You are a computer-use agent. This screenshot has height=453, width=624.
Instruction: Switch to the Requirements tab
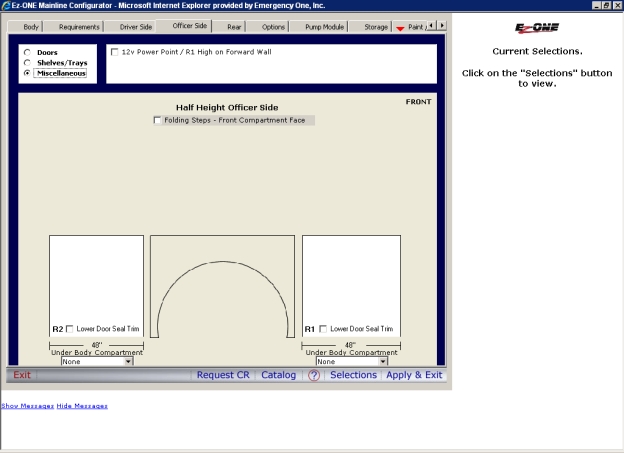[x=79, y=27]
